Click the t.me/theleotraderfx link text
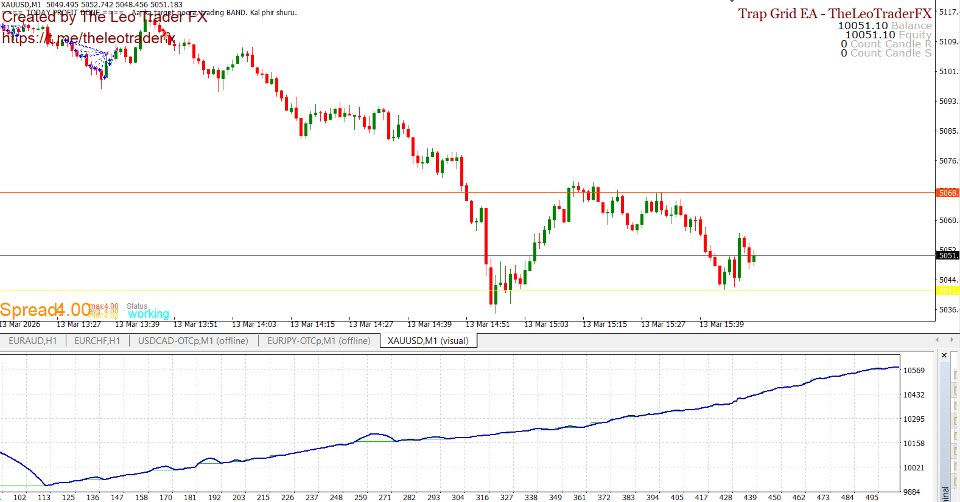 tap(89, 39)
